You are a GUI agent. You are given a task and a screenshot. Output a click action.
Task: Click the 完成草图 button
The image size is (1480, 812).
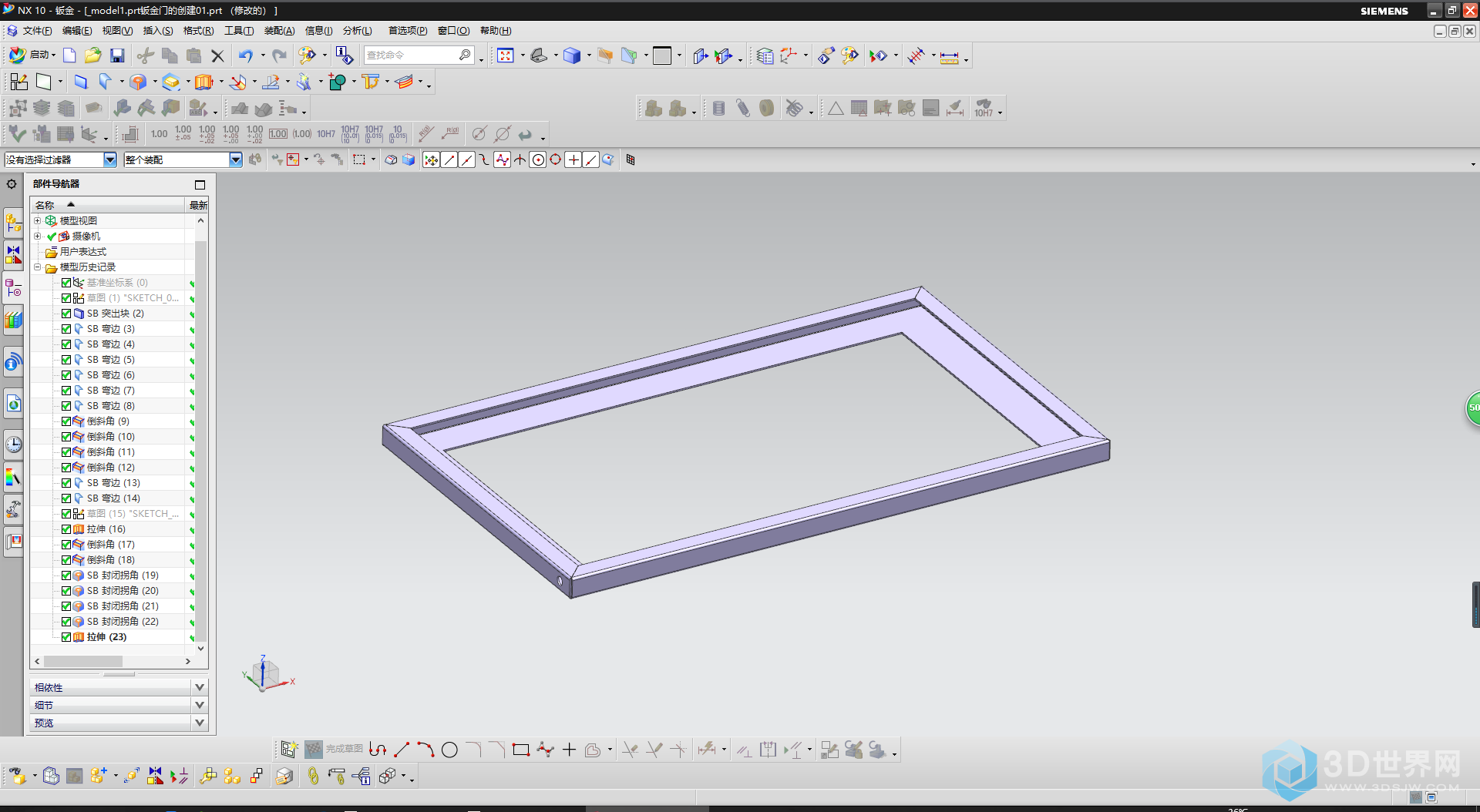pyautogui.click(x=335, y=749)
